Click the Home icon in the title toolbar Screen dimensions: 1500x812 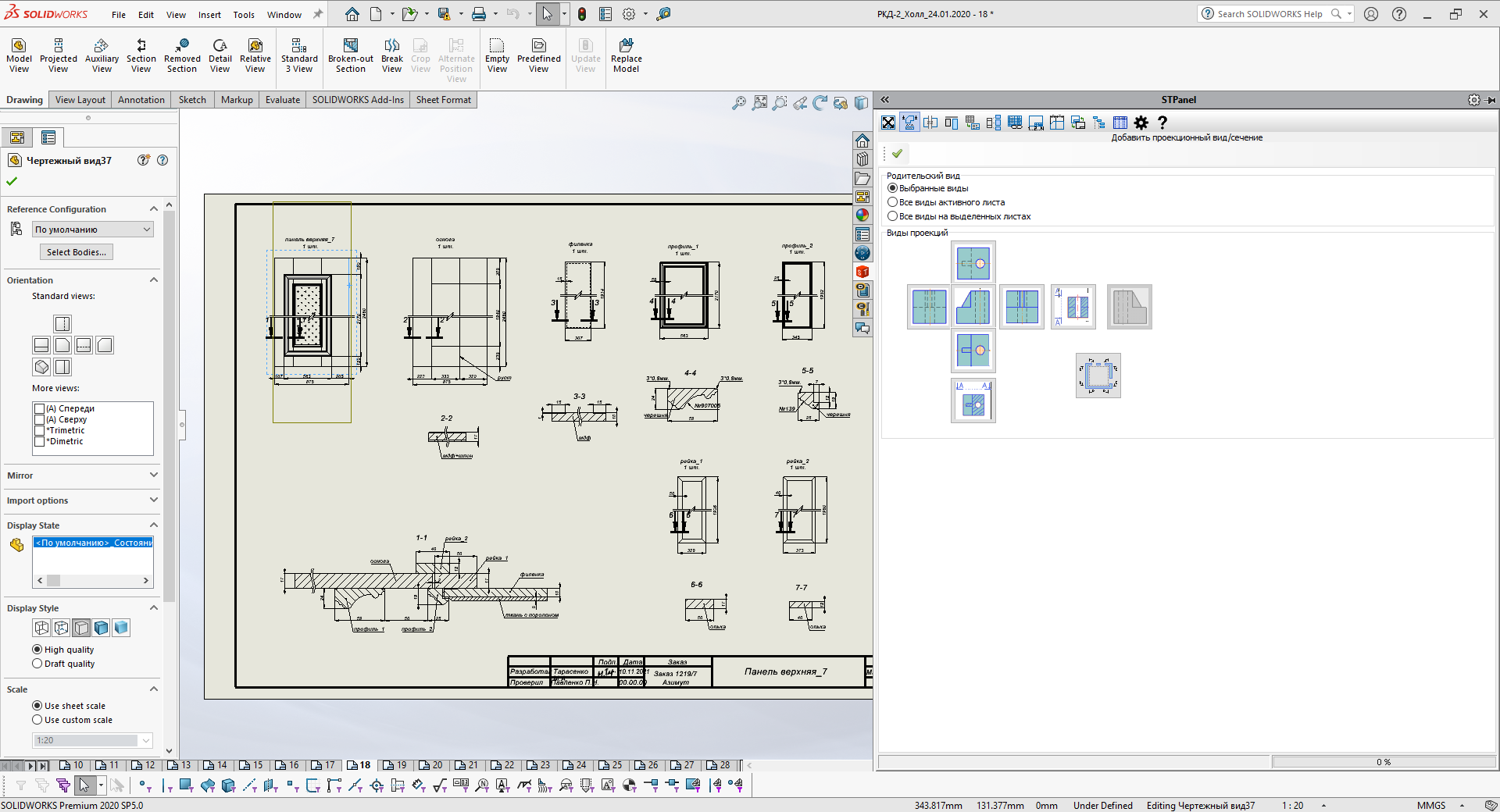pos(352,14)
